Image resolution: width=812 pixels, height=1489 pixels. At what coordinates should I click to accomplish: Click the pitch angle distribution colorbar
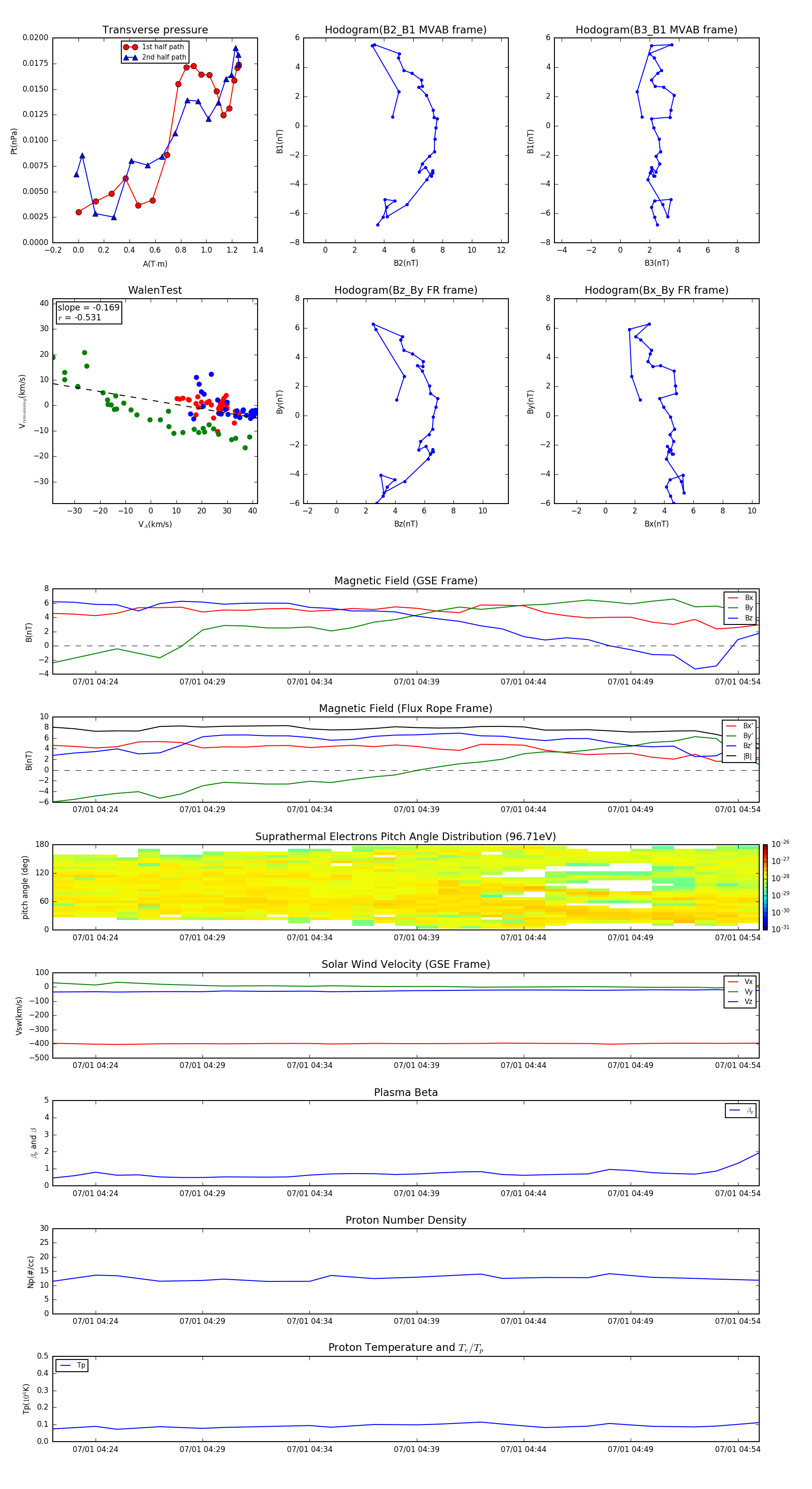pos(765,887)
